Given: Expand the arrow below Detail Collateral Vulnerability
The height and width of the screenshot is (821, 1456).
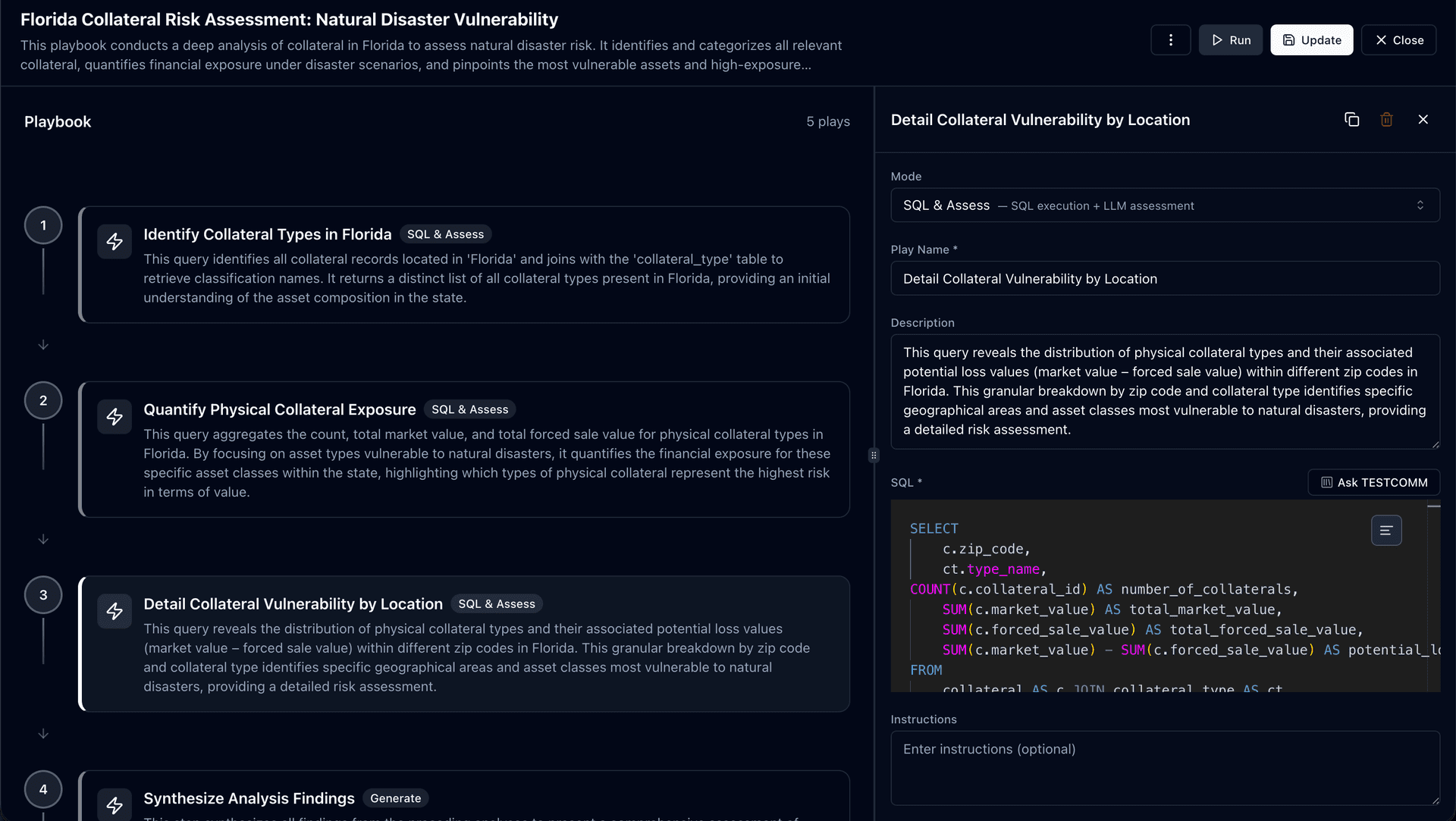Looking at the screenshot, I should click(43, 734).
